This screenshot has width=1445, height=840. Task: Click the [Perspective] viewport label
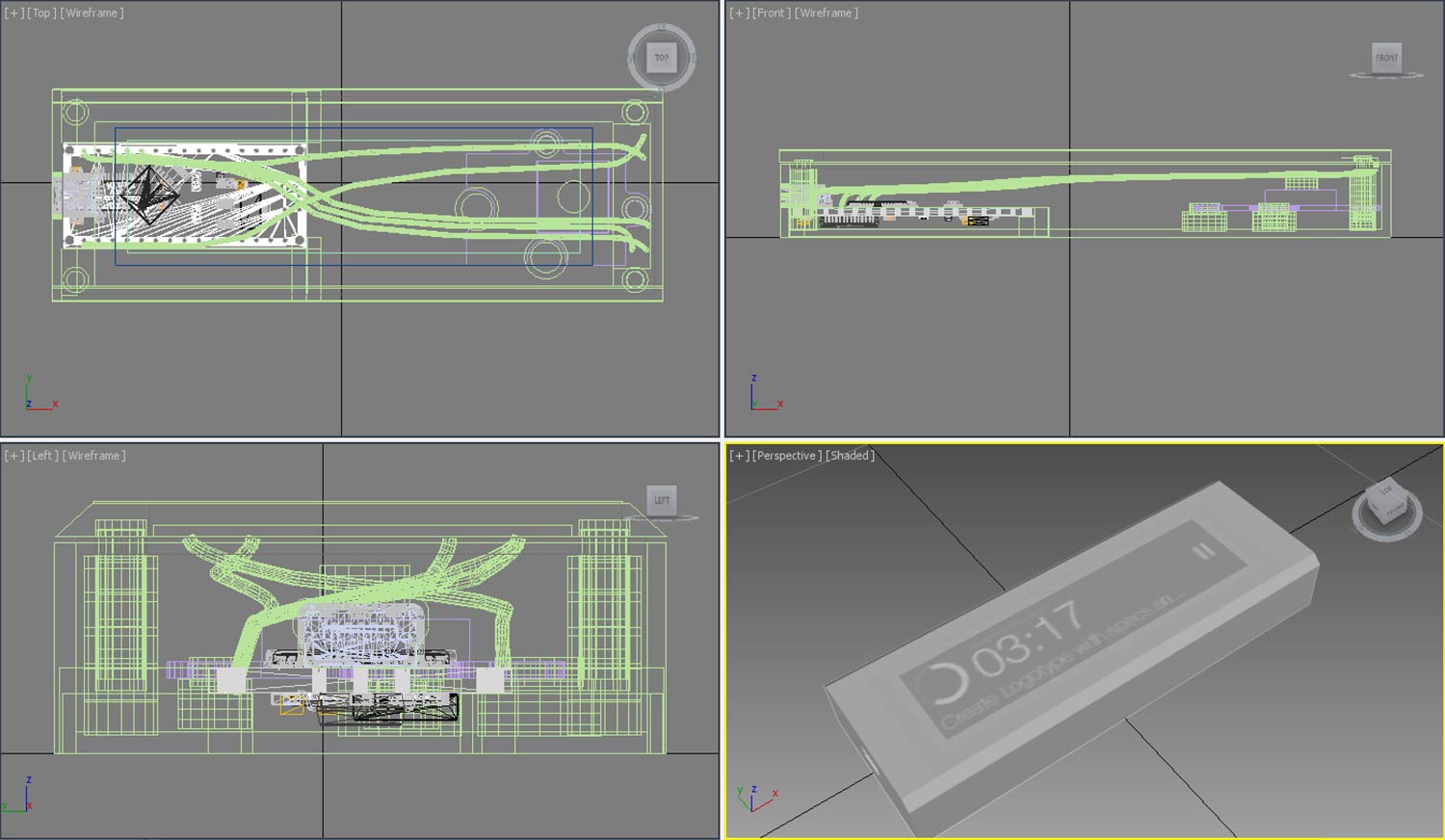(x=786, y=456)
